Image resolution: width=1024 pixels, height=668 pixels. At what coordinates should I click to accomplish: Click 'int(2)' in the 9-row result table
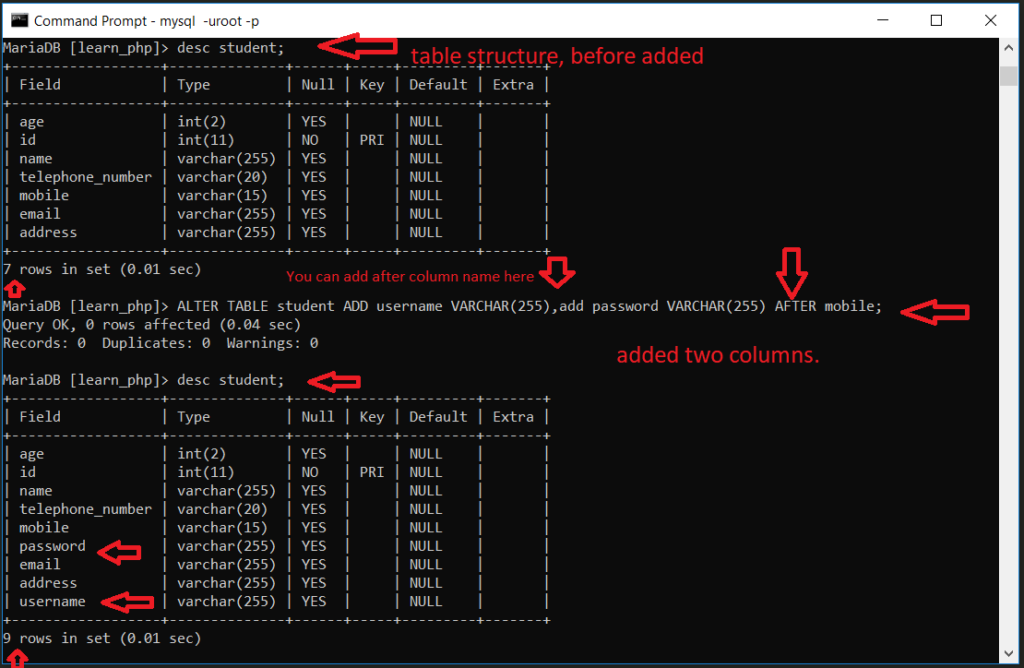point(202,454)
